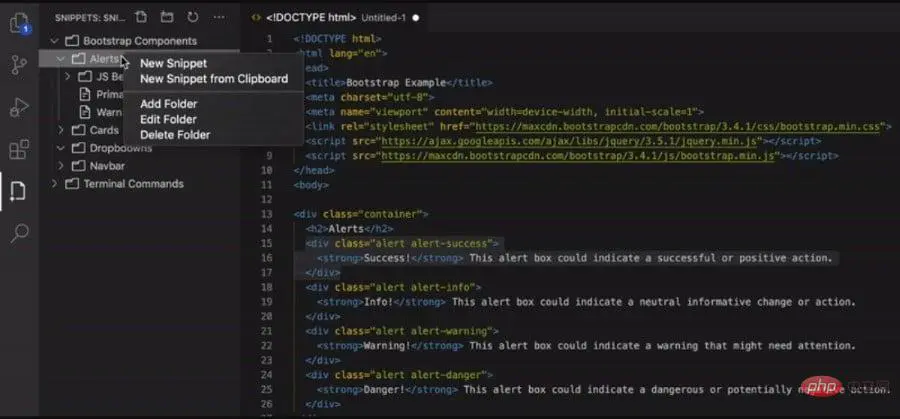The height and width of the screenshot is (419, 900).
Task: Choose New Snippet from context menu
Action: (173, 64)
